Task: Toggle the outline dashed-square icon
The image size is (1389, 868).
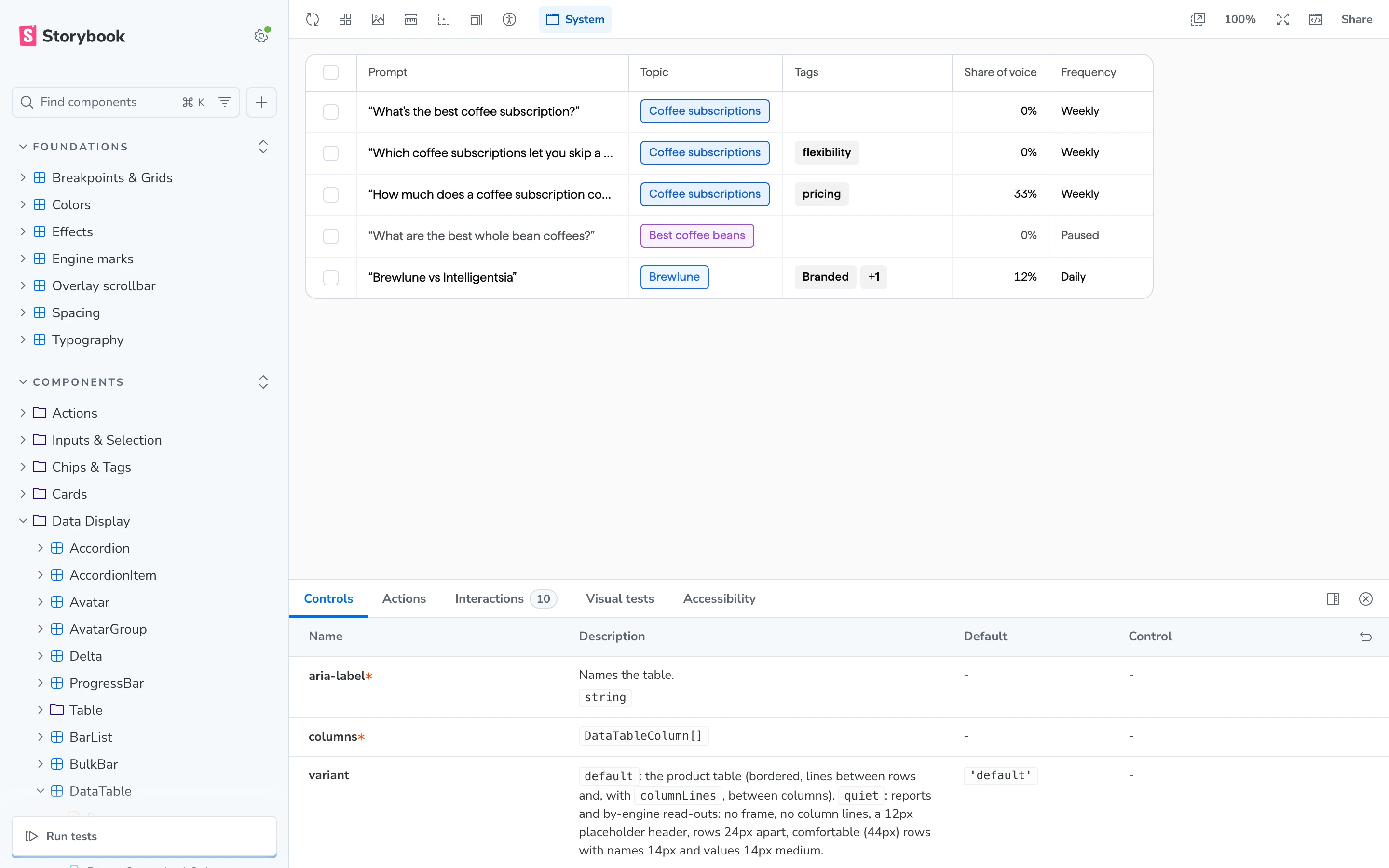Action: coord(444,19)
